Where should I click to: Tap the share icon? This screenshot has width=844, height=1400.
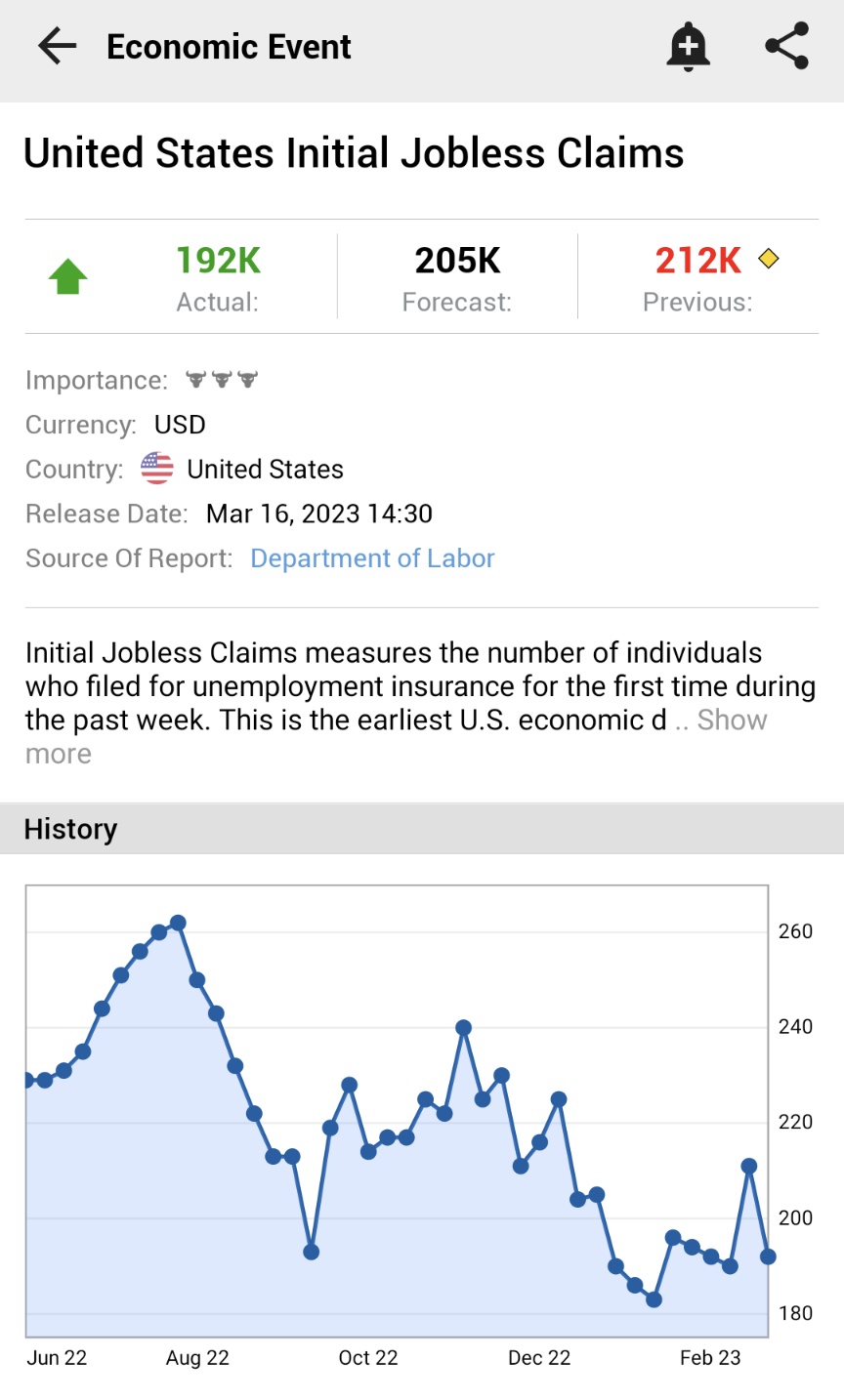click(x=786, y=47)
